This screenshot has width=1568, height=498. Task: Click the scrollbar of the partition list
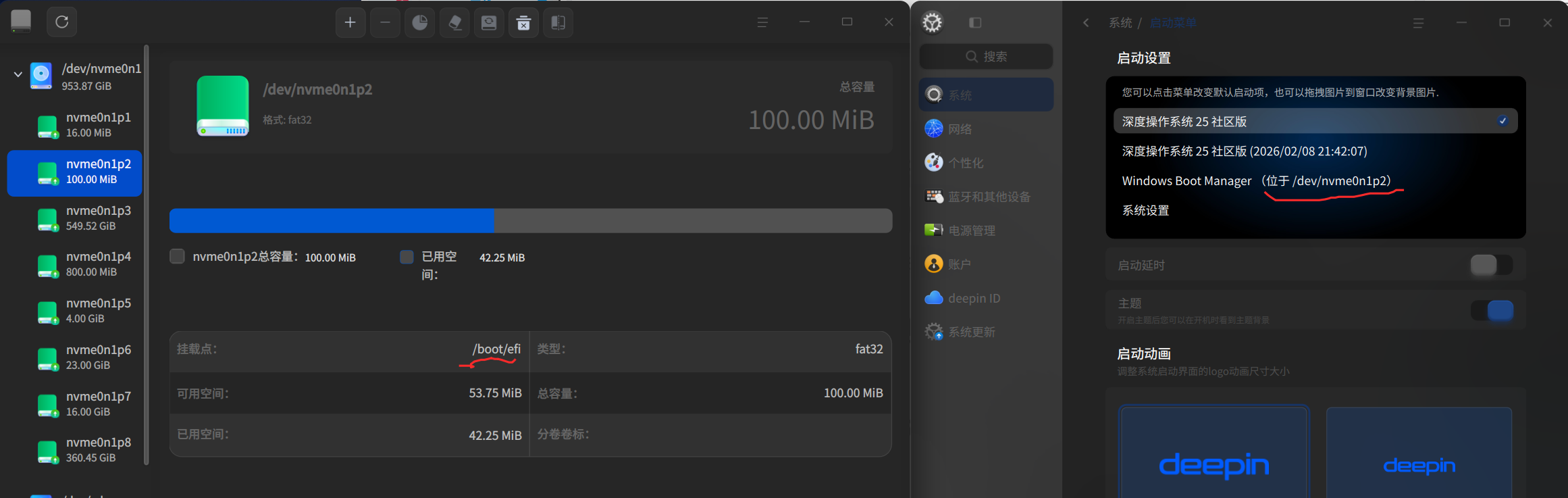point(147,255)
